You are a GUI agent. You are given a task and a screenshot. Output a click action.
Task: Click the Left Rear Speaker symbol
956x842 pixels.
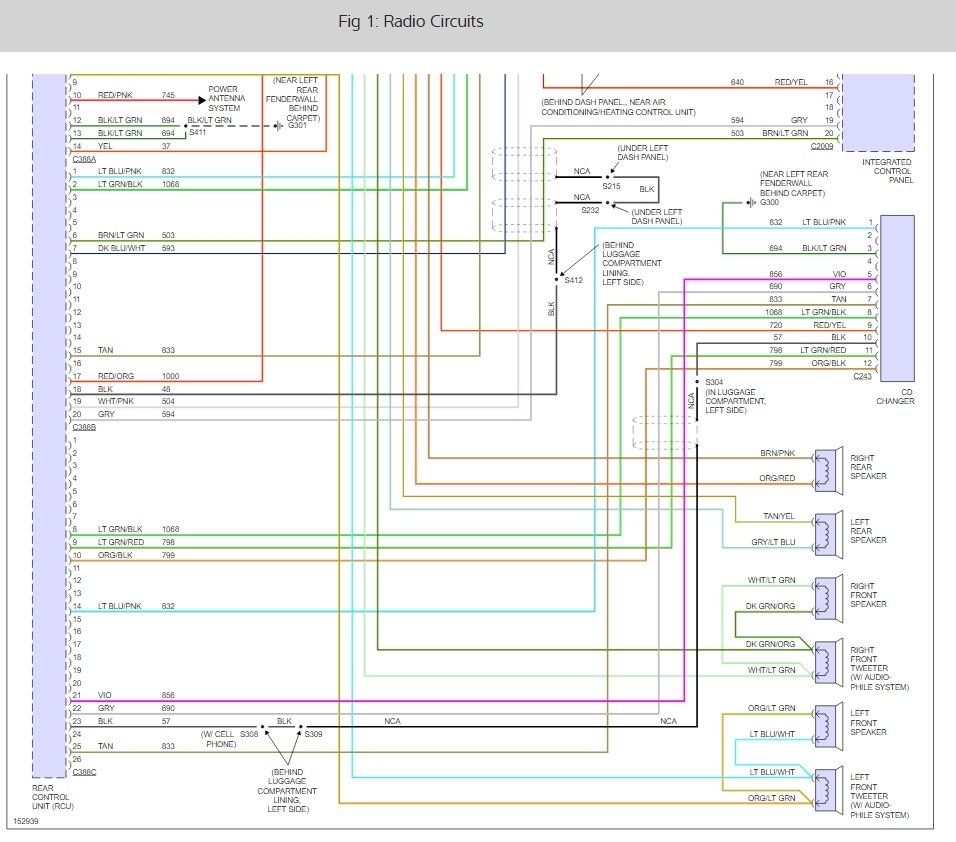(x=829, y=534)
